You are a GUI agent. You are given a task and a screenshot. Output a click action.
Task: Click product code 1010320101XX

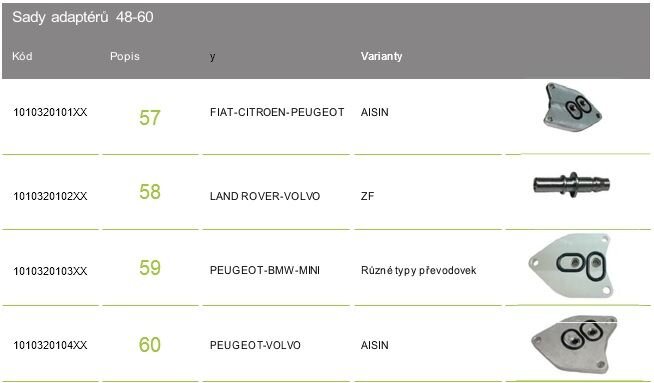coord(50,112)
